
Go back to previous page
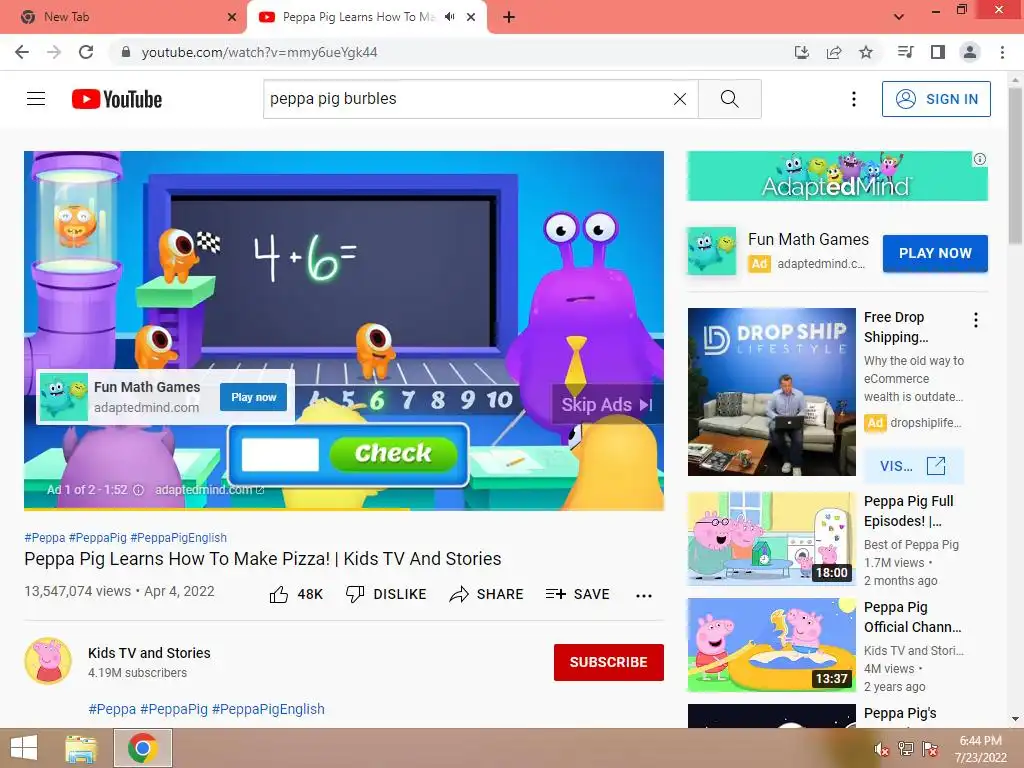pos(22,52)
